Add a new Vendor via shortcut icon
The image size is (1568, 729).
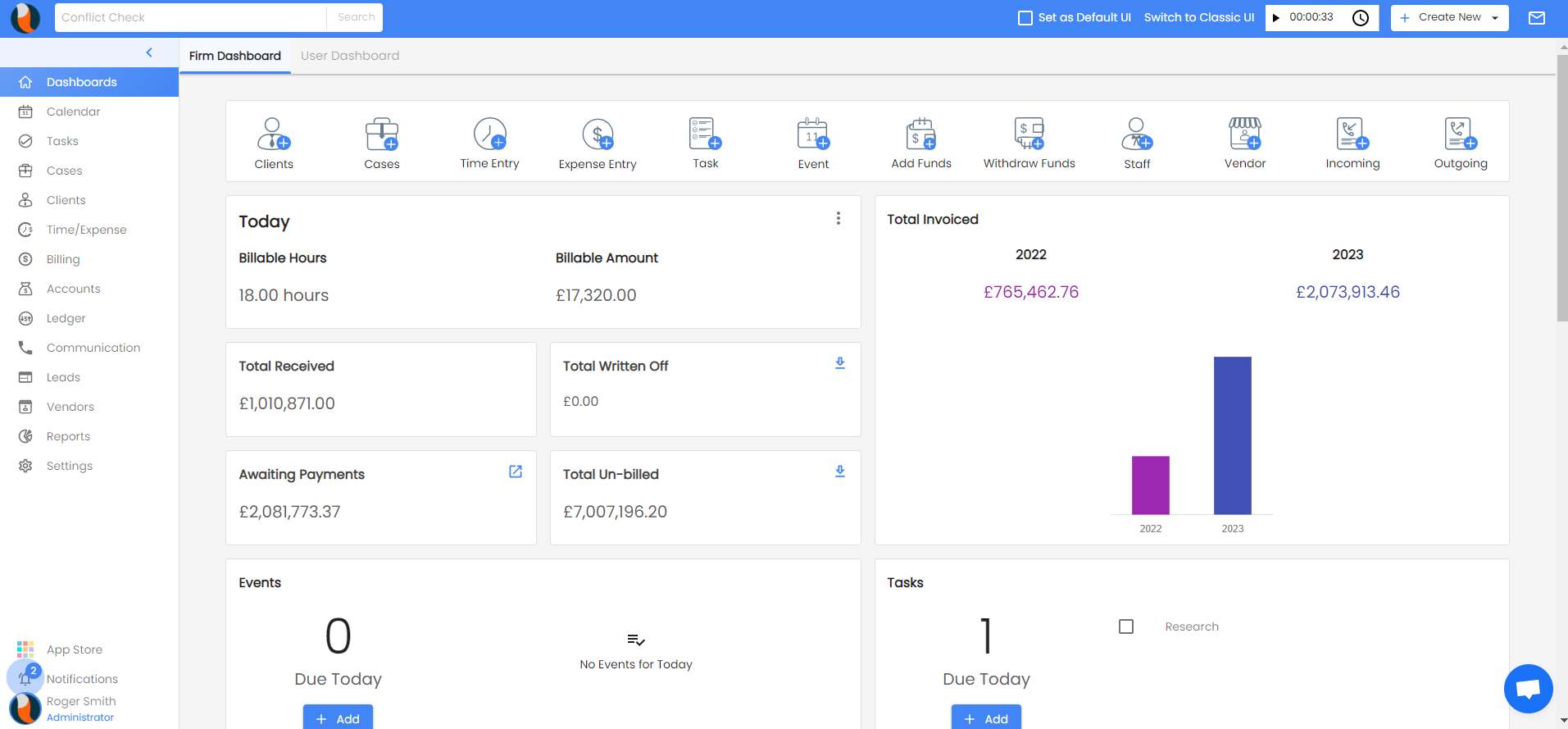click(x=1244, y=134)
